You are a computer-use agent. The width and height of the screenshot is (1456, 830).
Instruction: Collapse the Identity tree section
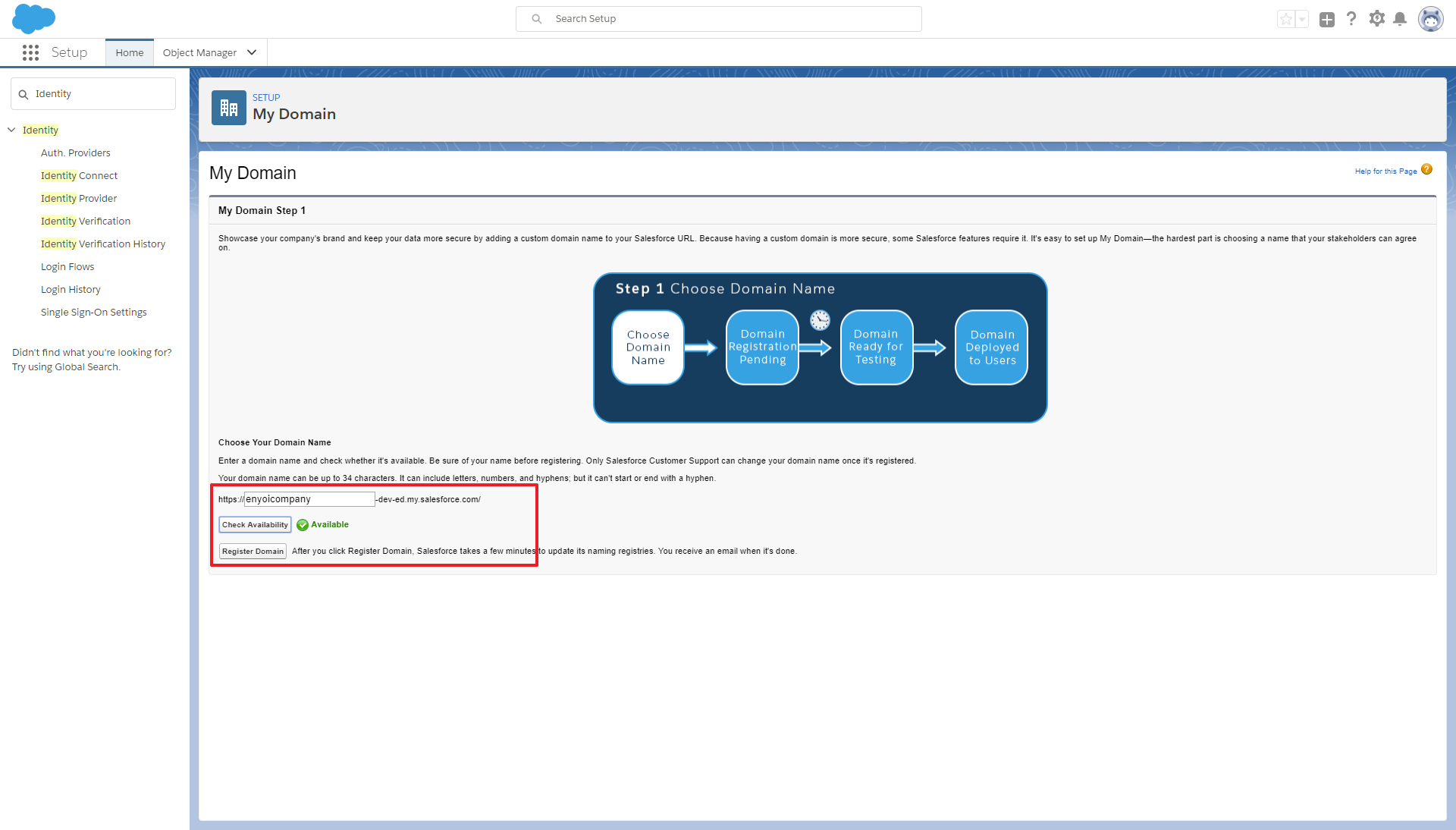pyautogui.click(x=11, y=130)
